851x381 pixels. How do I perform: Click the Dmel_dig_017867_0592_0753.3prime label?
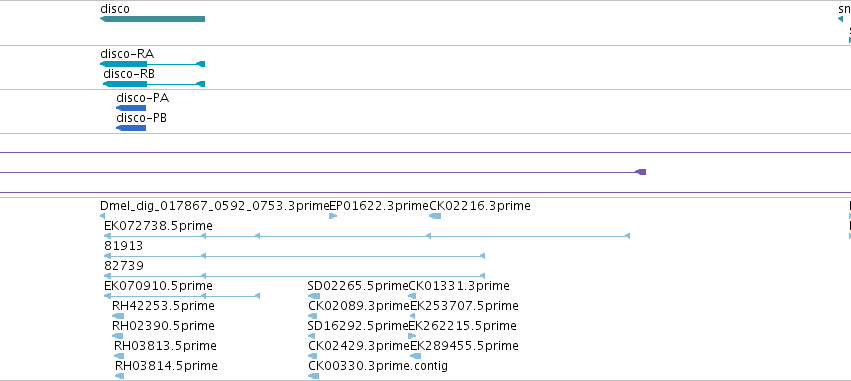[x=215, y=206]
